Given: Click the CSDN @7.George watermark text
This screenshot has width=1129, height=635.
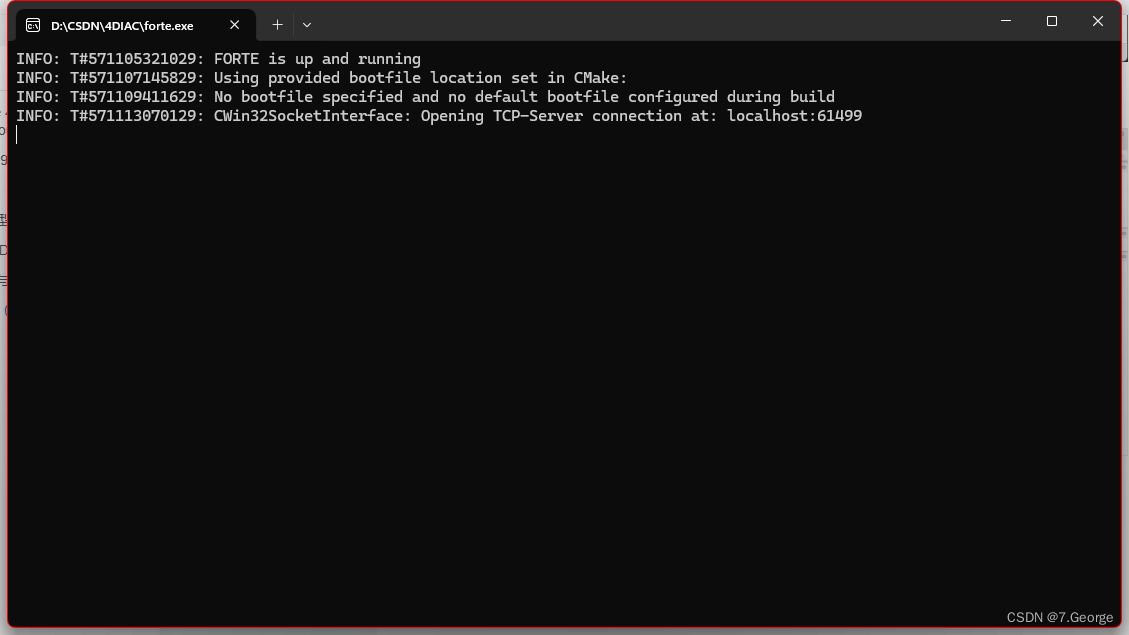Looking at the screenshot, I should [1058, 617].
